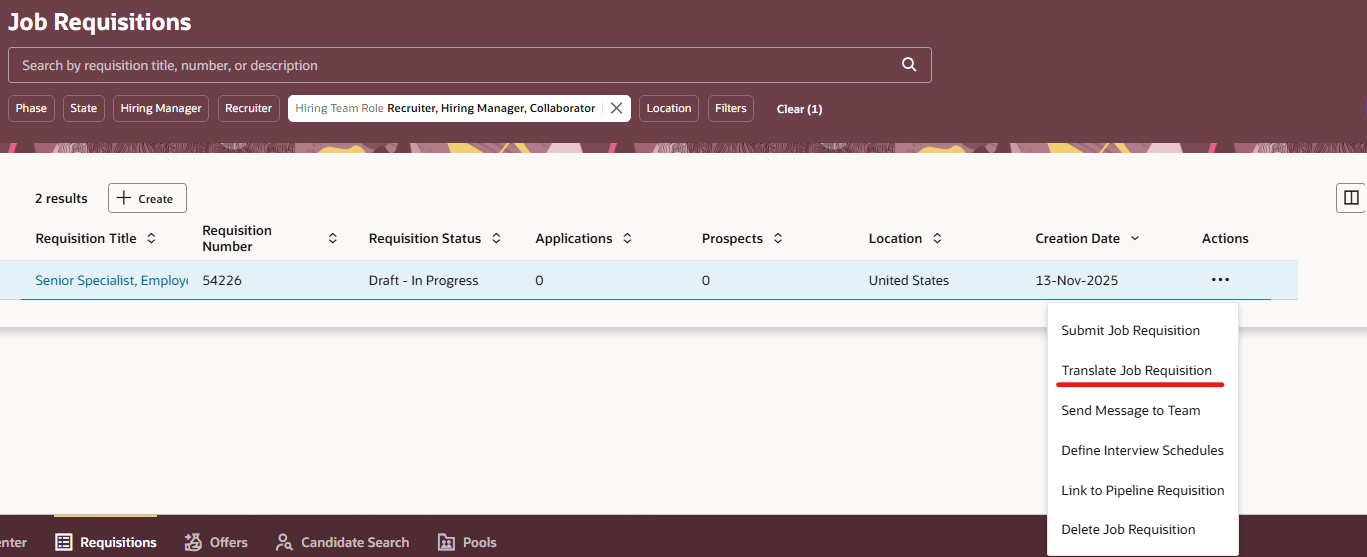Click the search magnifier icon
Screen dimensions: 1367x557
[x=909, y=65]
